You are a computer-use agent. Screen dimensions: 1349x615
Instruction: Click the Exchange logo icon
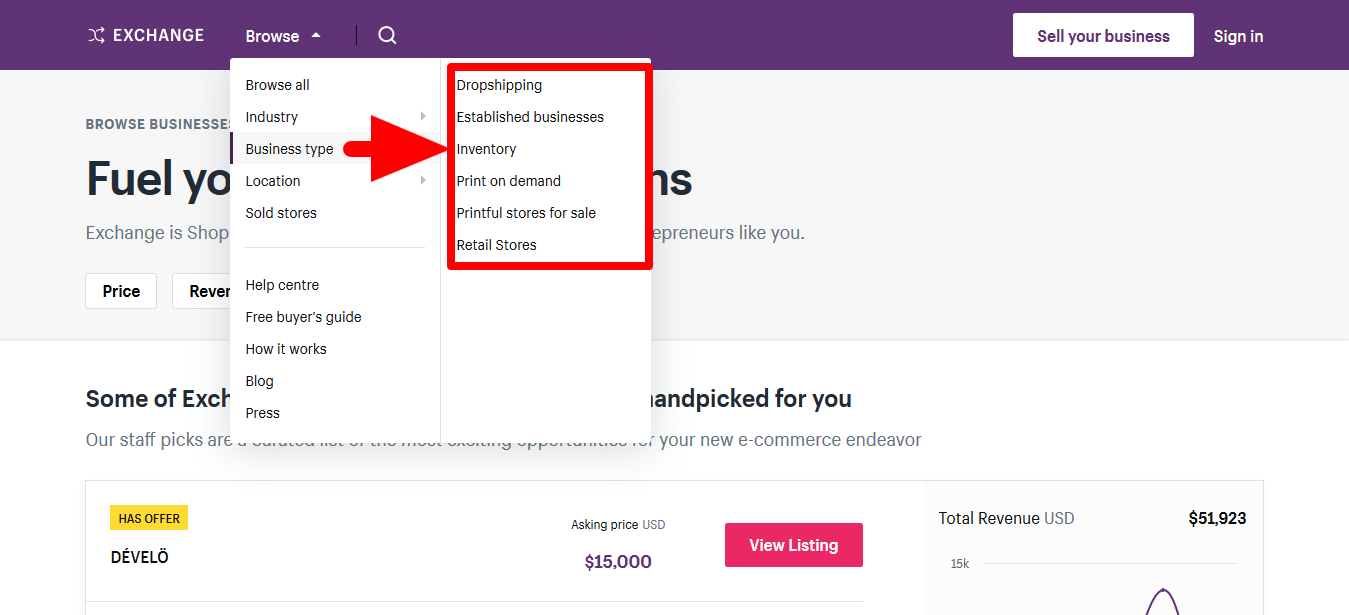[96, 36]
